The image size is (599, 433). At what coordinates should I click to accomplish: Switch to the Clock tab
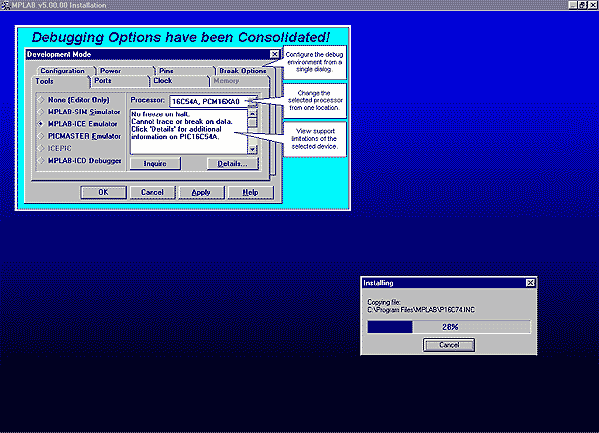(163, 81)
